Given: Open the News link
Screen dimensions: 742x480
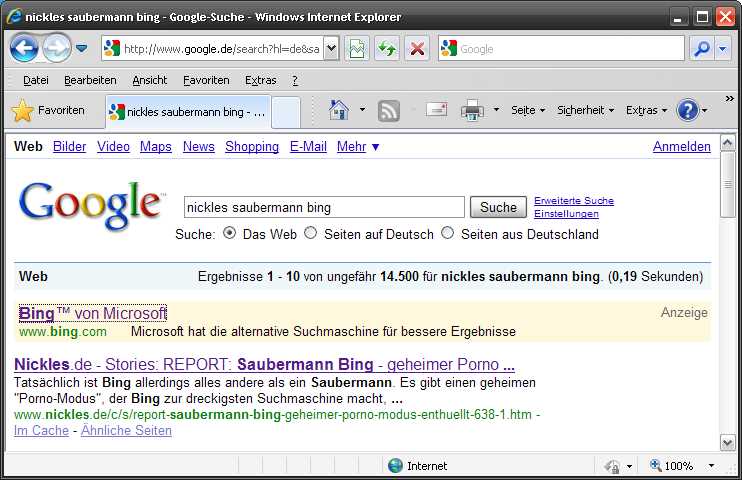Looking at the screenshot, I should [199, 147].
